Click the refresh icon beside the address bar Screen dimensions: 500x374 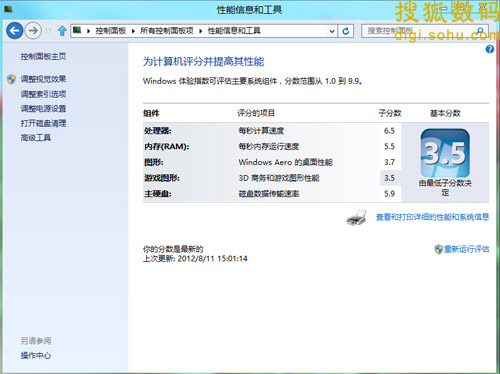(x=346, y=31)
